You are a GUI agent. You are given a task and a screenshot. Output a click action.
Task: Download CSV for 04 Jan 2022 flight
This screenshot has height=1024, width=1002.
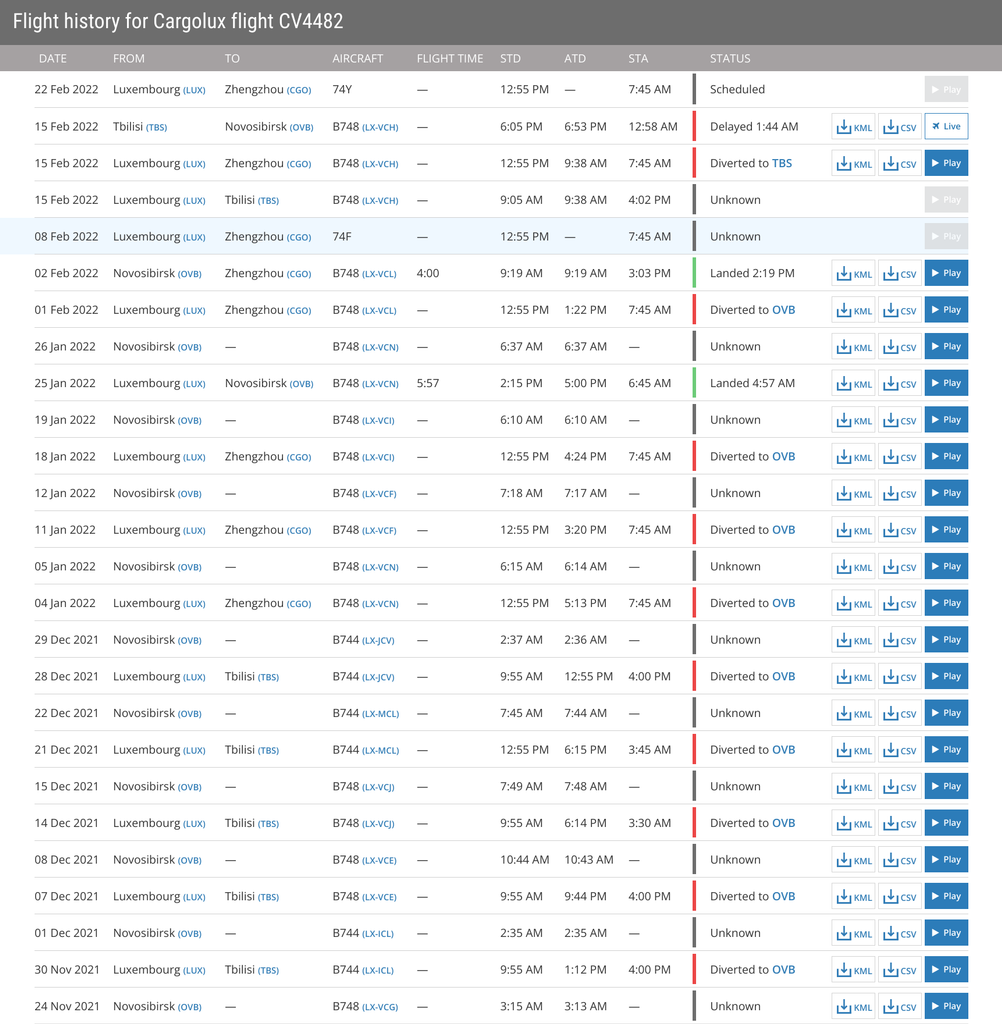coord(899,603)
